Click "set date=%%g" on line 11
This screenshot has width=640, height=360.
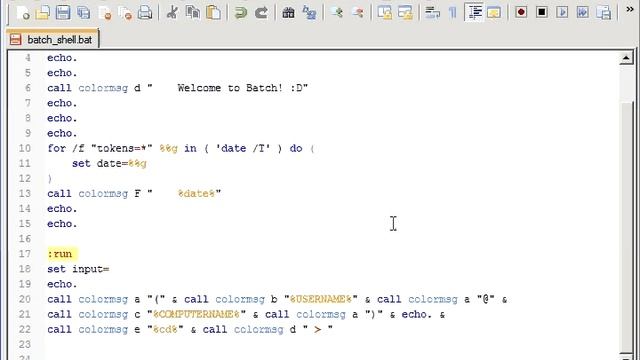coord(109,163)
